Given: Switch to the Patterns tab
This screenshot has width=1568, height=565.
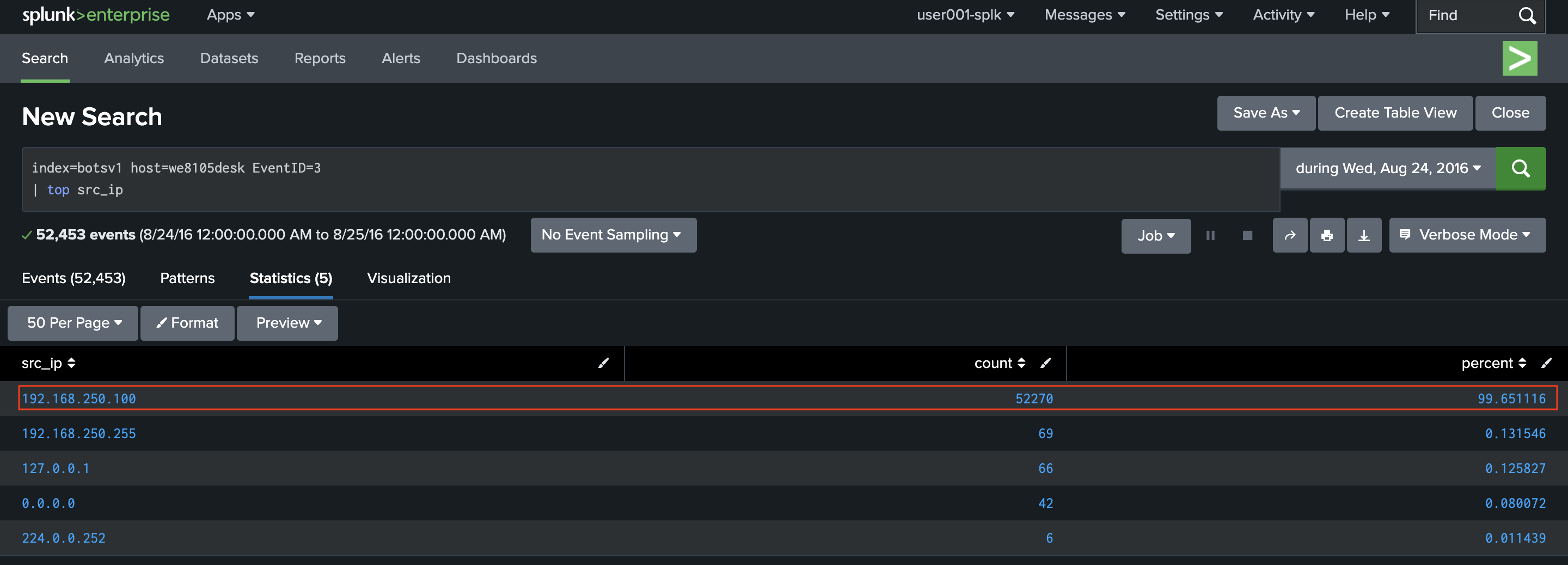Looking at the screenshot, I should [187, 278].
